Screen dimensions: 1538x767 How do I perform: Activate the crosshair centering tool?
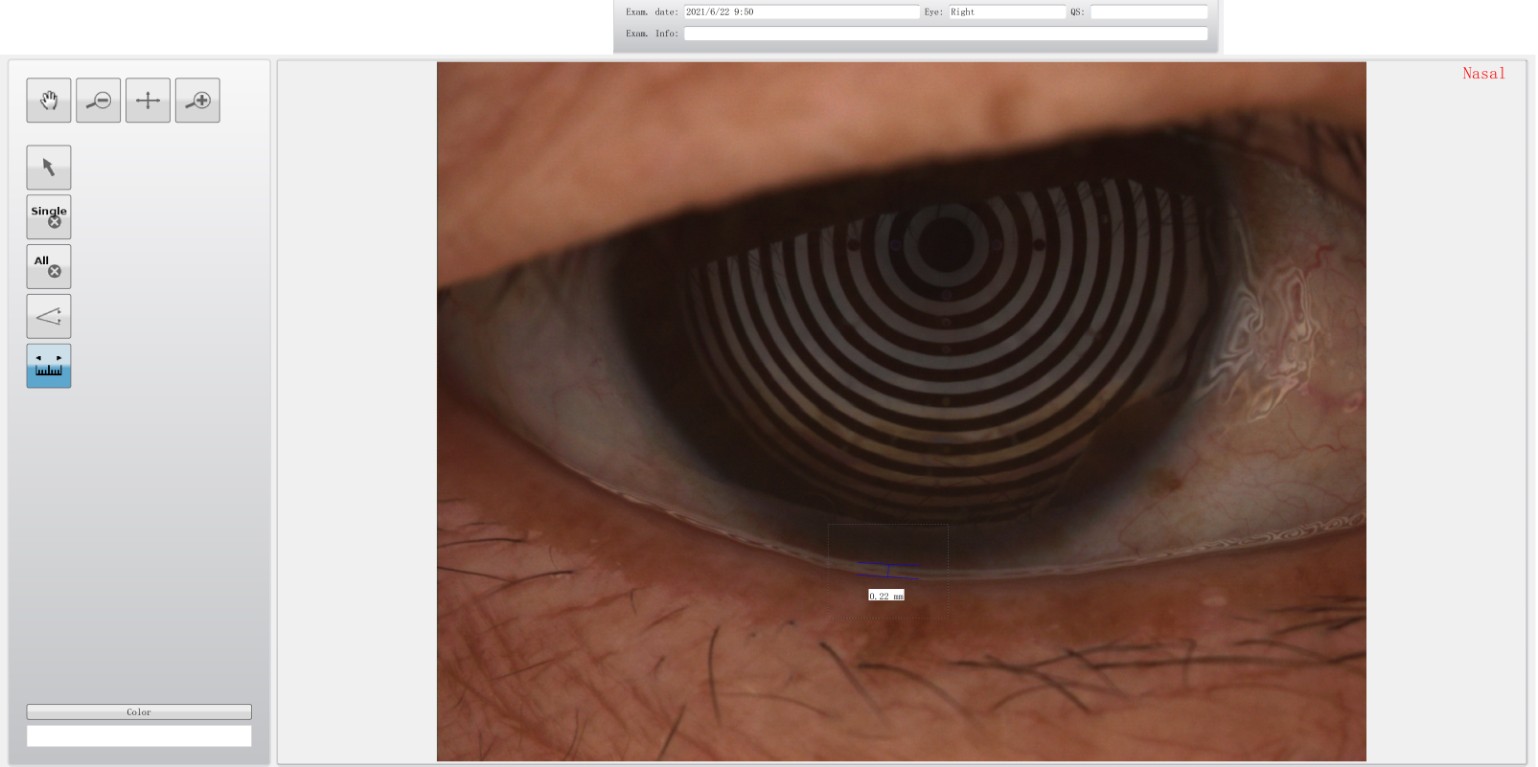(x=148, y=100)
